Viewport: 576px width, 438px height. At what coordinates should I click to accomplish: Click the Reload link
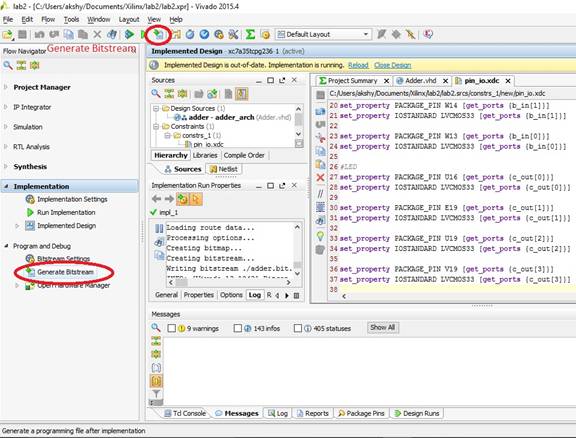pos(358,65)
